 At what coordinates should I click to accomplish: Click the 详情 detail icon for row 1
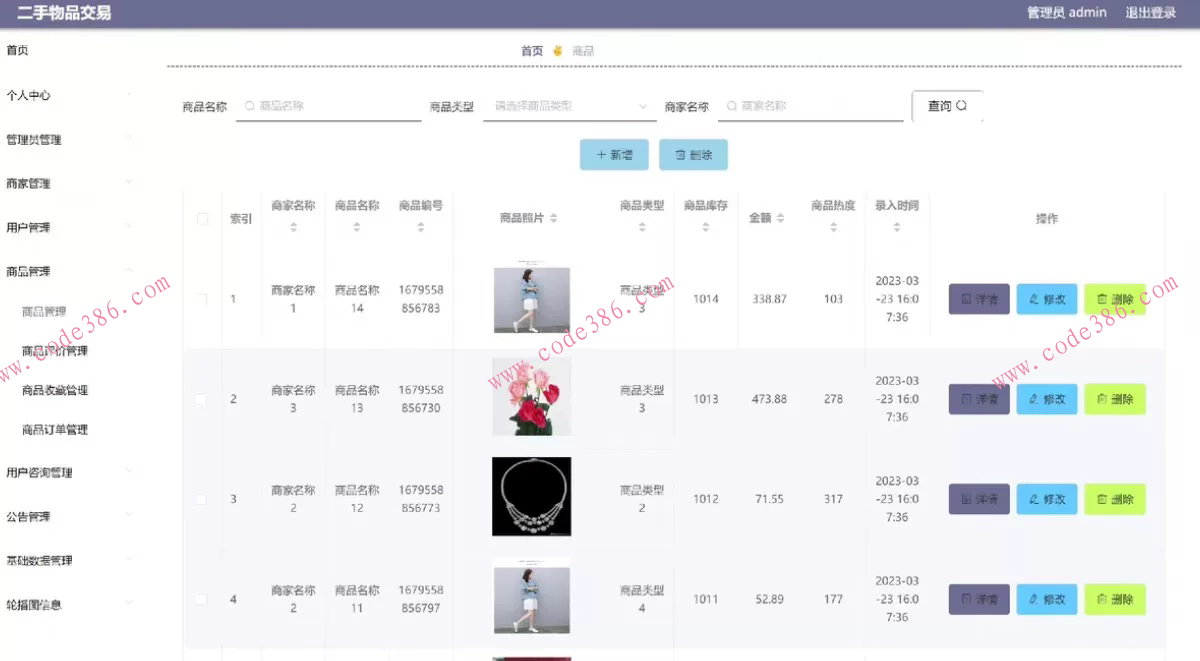[968, 299]
